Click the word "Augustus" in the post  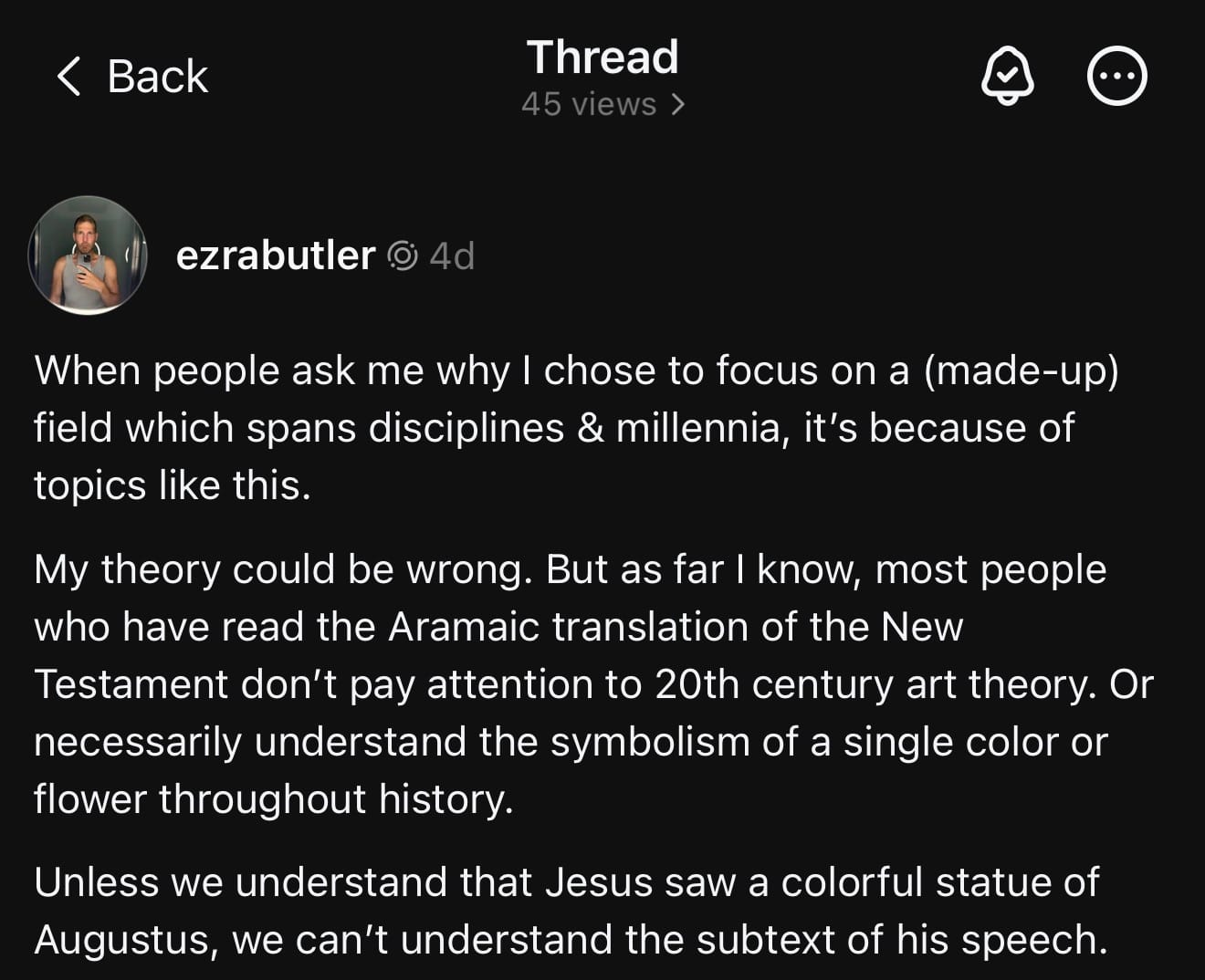[x=123, y=940]
